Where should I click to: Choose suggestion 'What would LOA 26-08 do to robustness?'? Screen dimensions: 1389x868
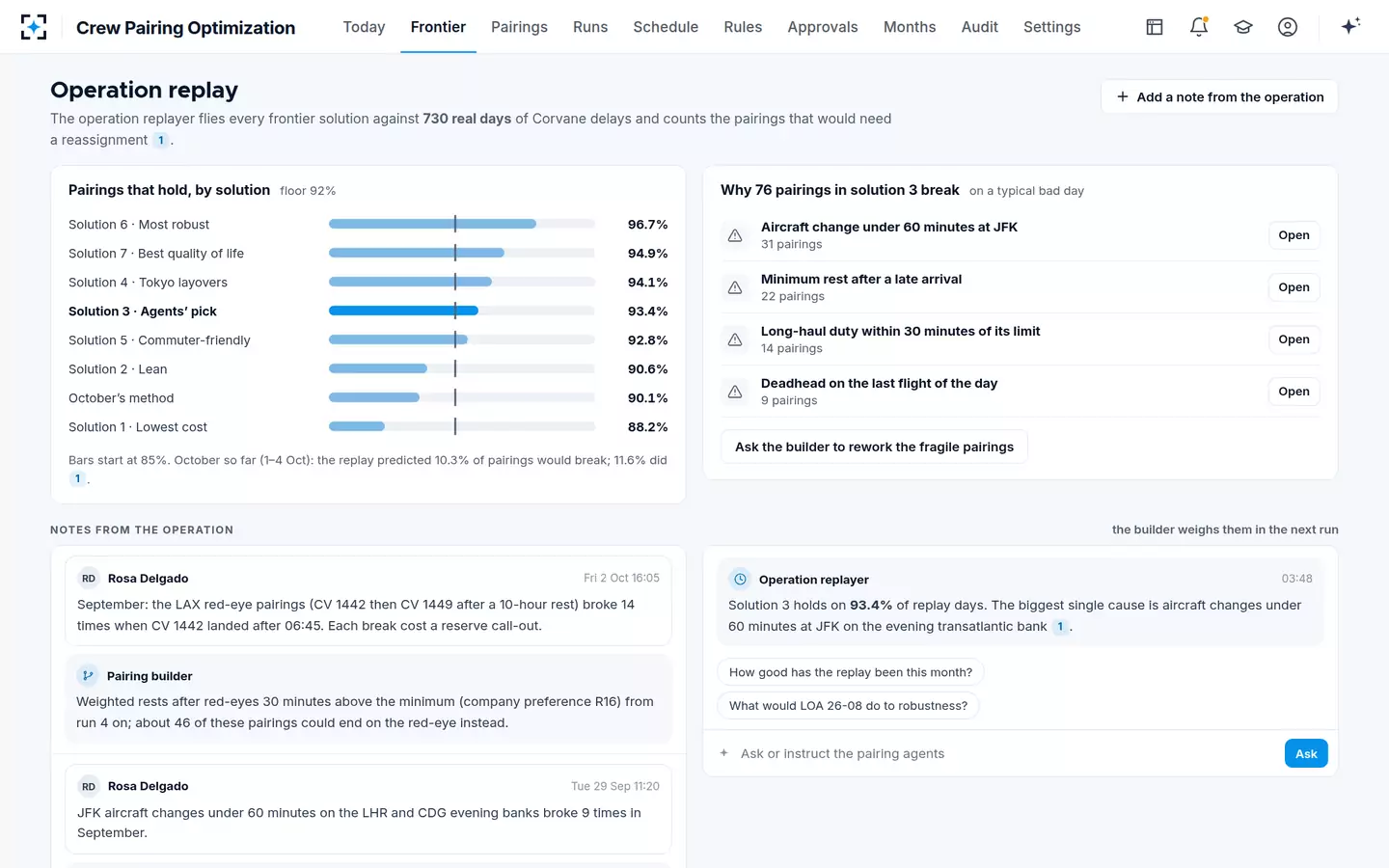(848, 706)
